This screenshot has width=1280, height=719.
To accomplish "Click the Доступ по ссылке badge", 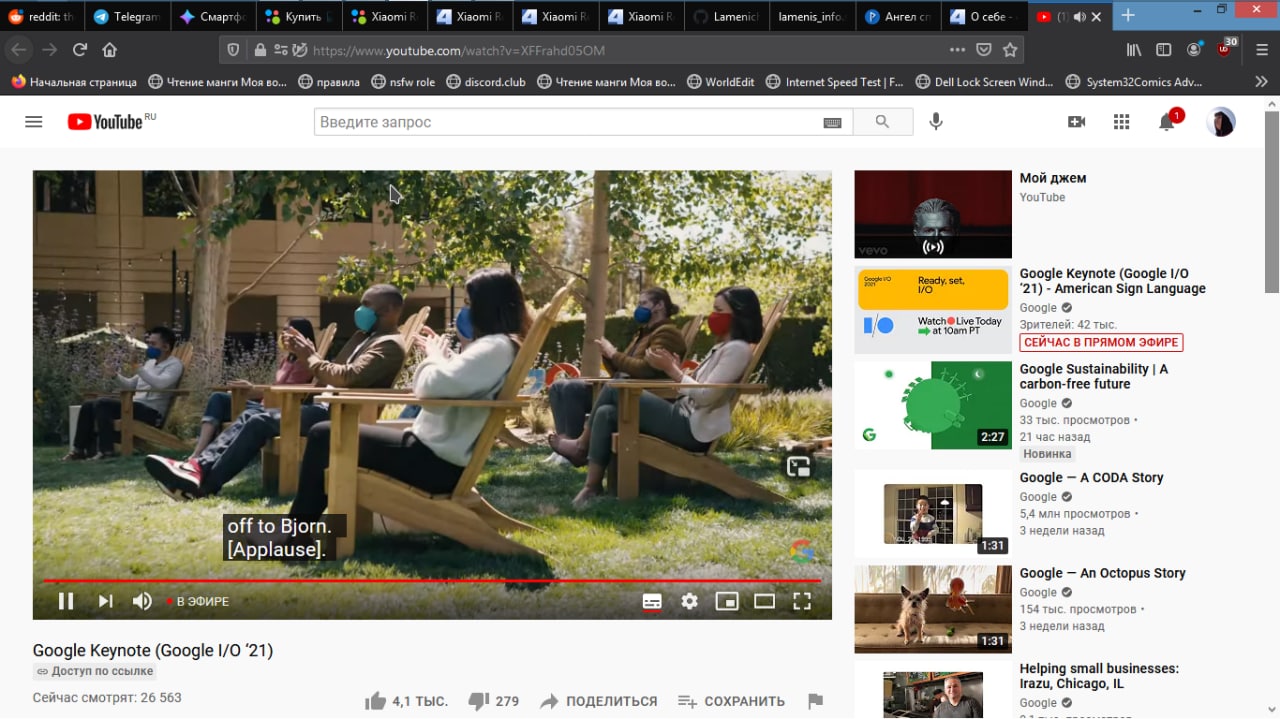I will point(95,671).
